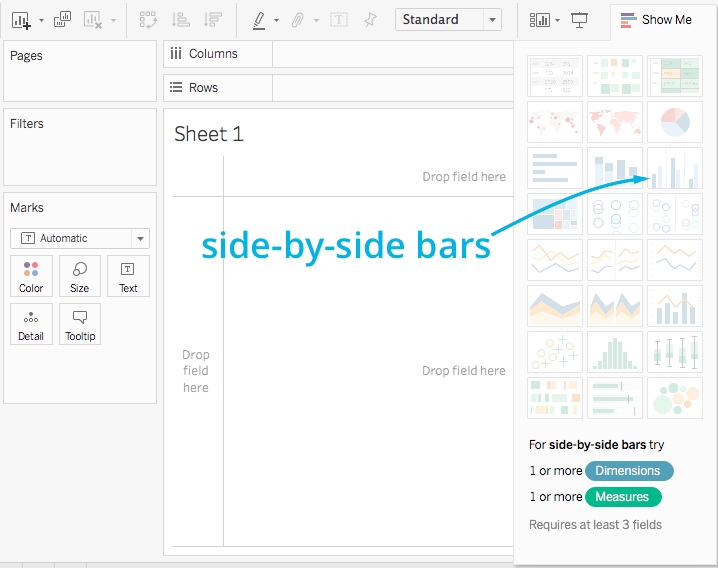Image resolution: width=718 pixels, height=568 pixels.
Task: Select the side-by-side bars chart thumbnail
Action: click(x=674, y=168)
